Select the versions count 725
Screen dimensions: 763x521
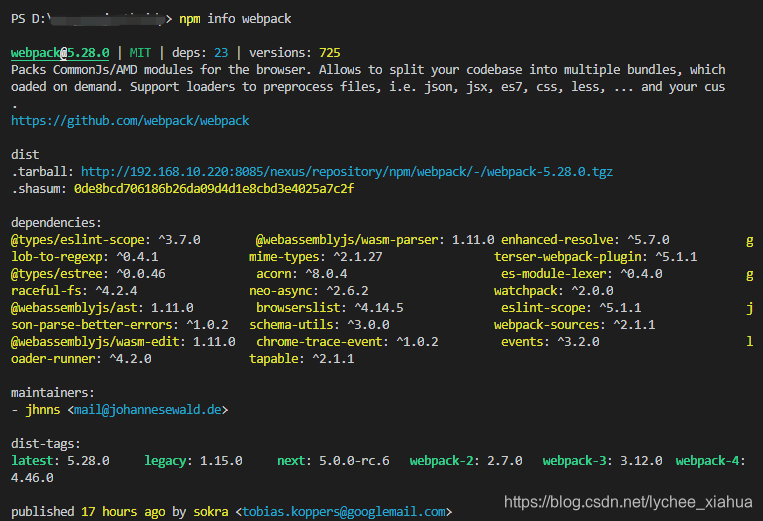tap(329, 53)
